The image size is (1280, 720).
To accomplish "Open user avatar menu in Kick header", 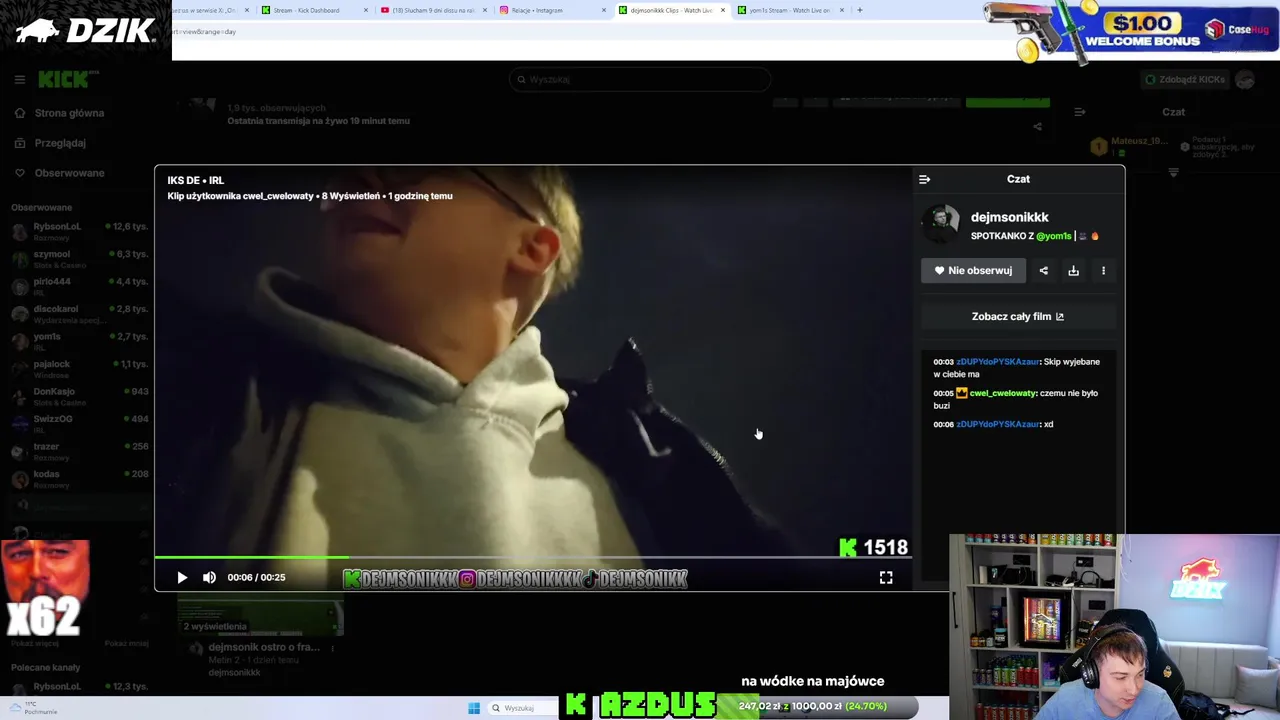I will pyautogui.click(x=1245, y=79).
